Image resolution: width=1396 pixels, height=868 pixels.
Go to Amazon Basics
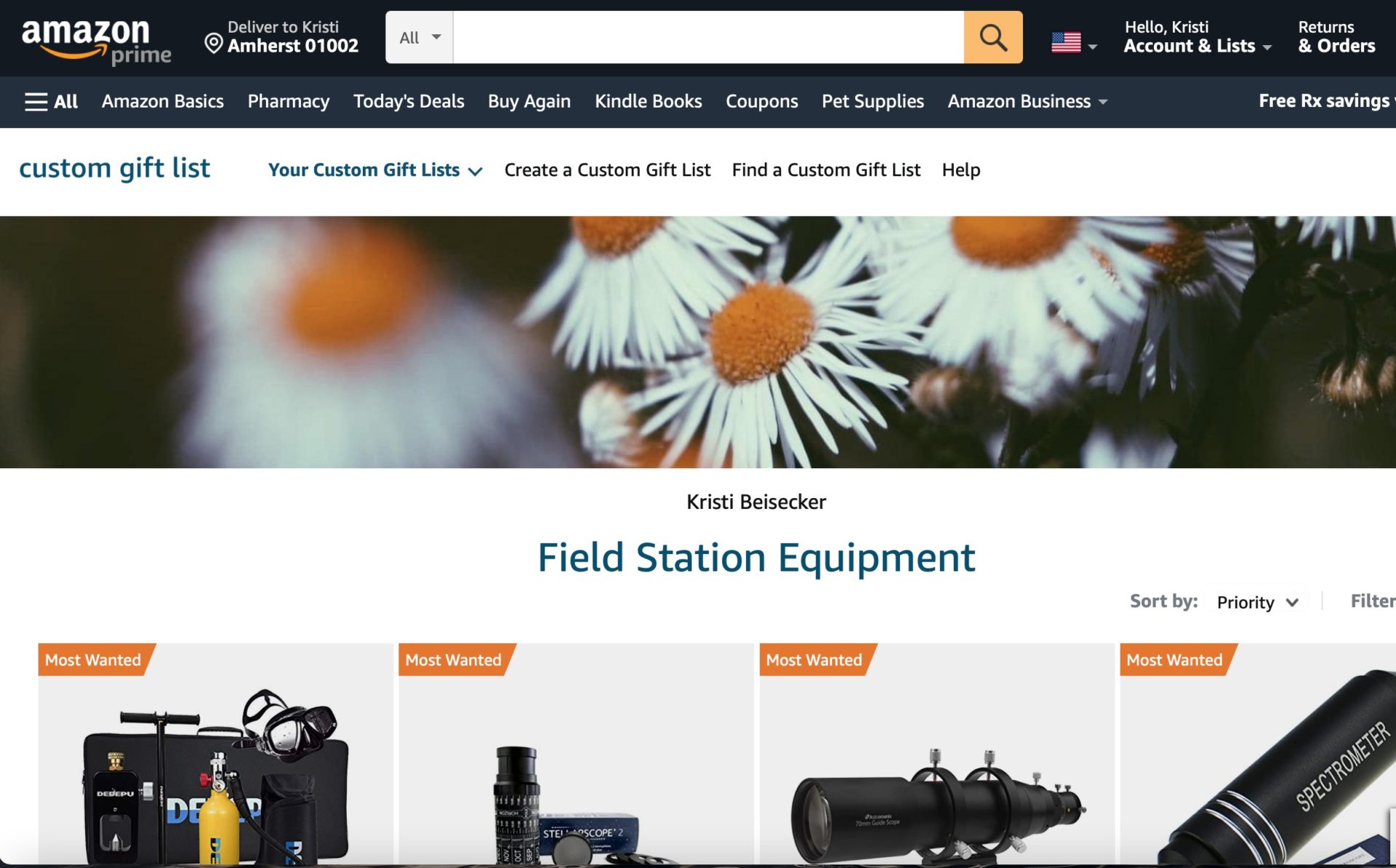pyautogui.click(x=162, y=101)
